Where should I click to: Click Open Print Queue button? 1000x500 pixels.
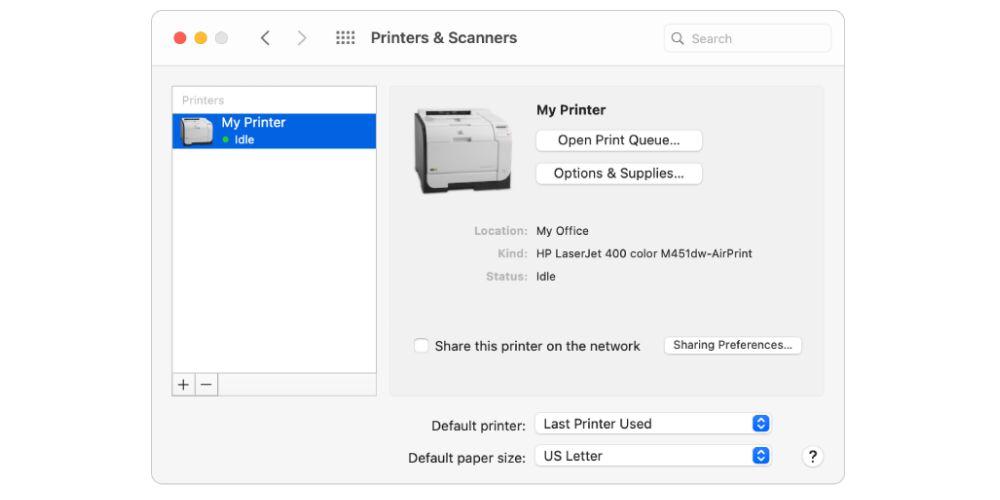coord(619,141)
